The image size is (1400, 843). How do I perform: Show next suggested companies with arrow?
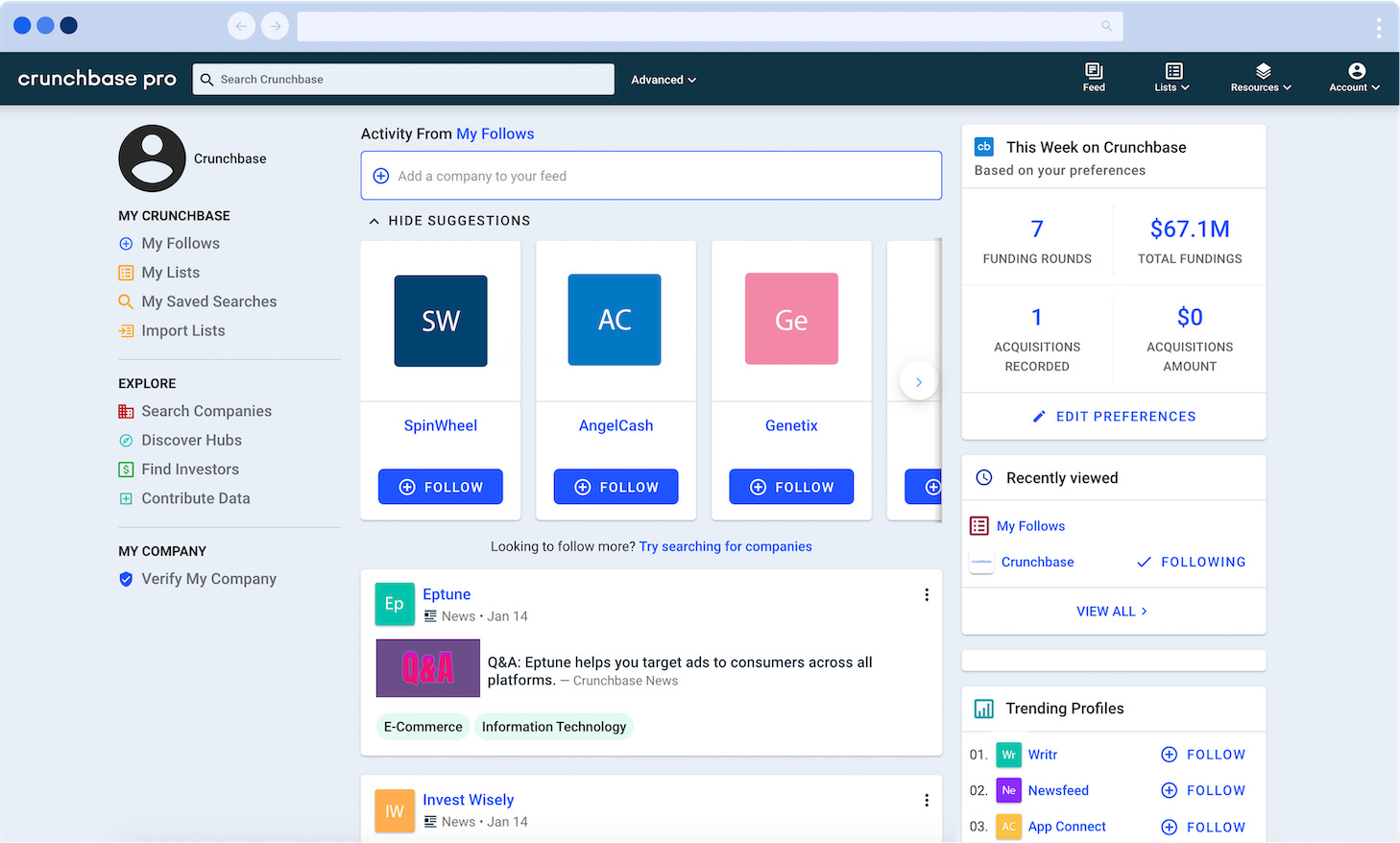[x=919, y=382]
